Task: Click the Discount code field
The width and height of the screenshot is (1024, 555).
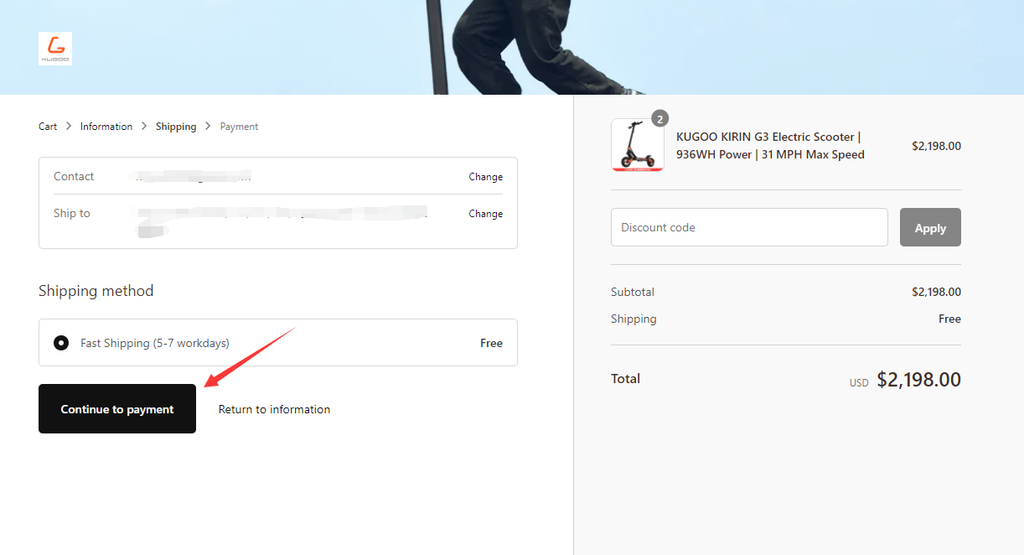Action: pyautogui.click(x=749, y=227)
